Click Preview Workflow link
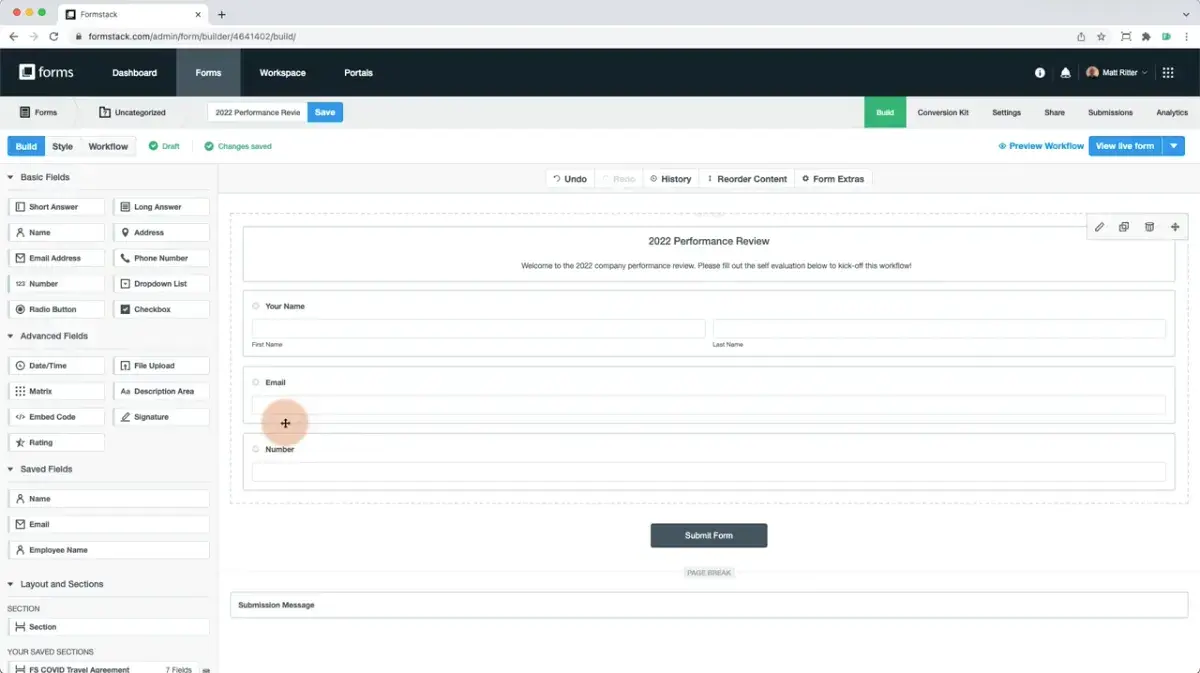This screenshot has height=673, width=1200. [1041, 146]
